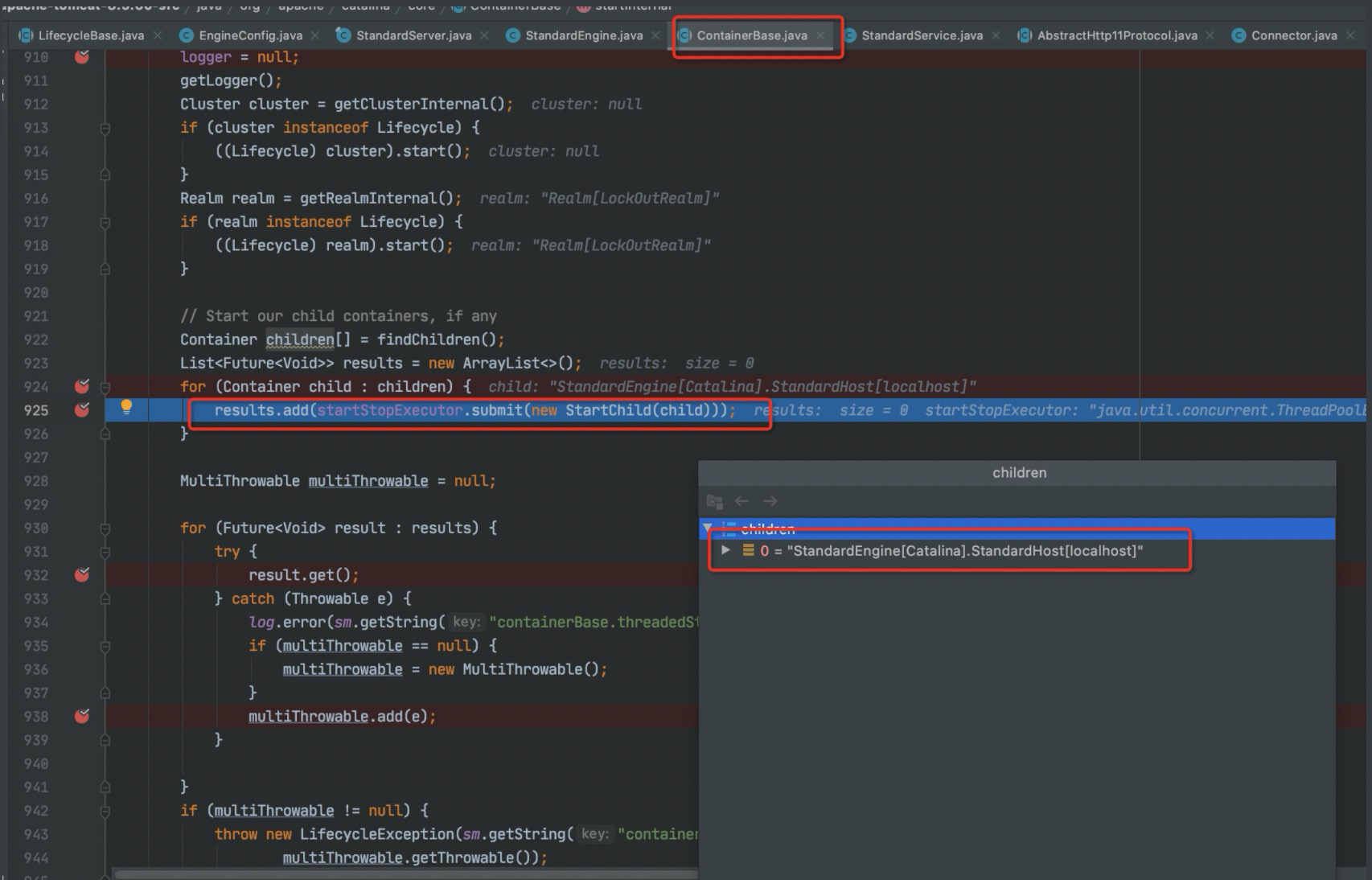This screenshot has width=1372, height=880.
Task: Close the StandardServer.java tab
Action: point(484,35)
